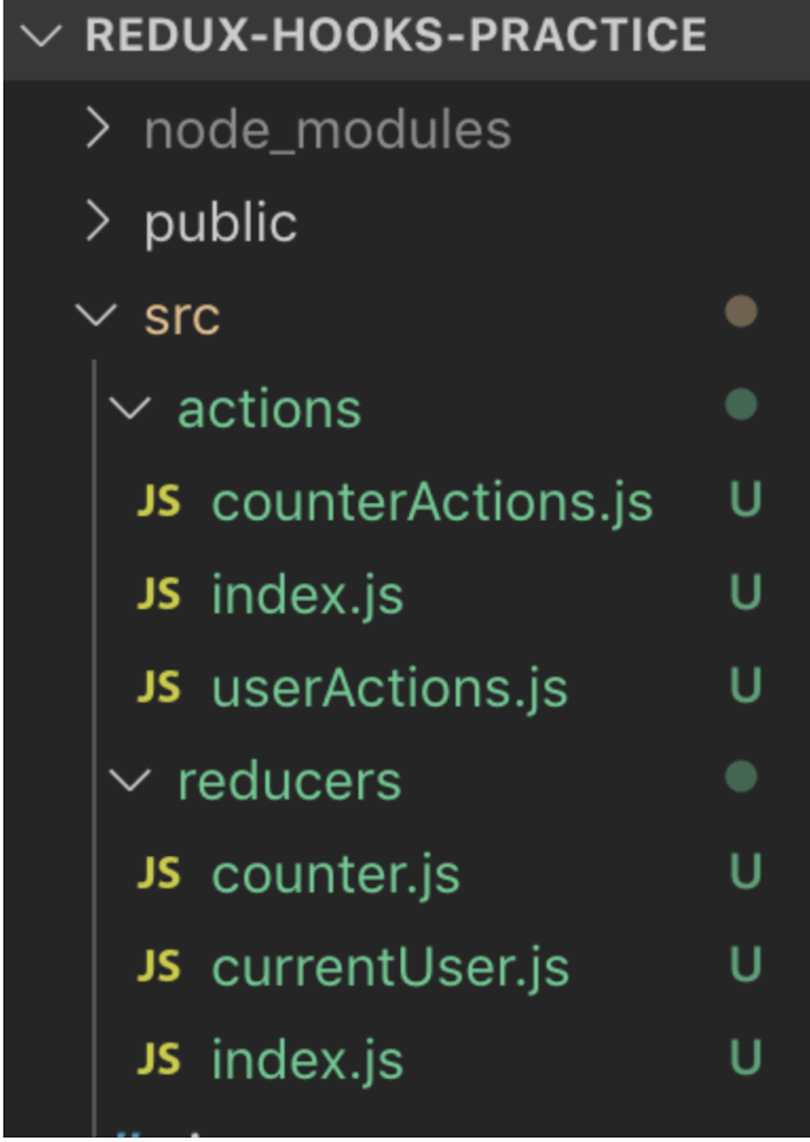Collapse the src folder chevron
Viewport: 810px width, 1142px height.
[97, 316]
